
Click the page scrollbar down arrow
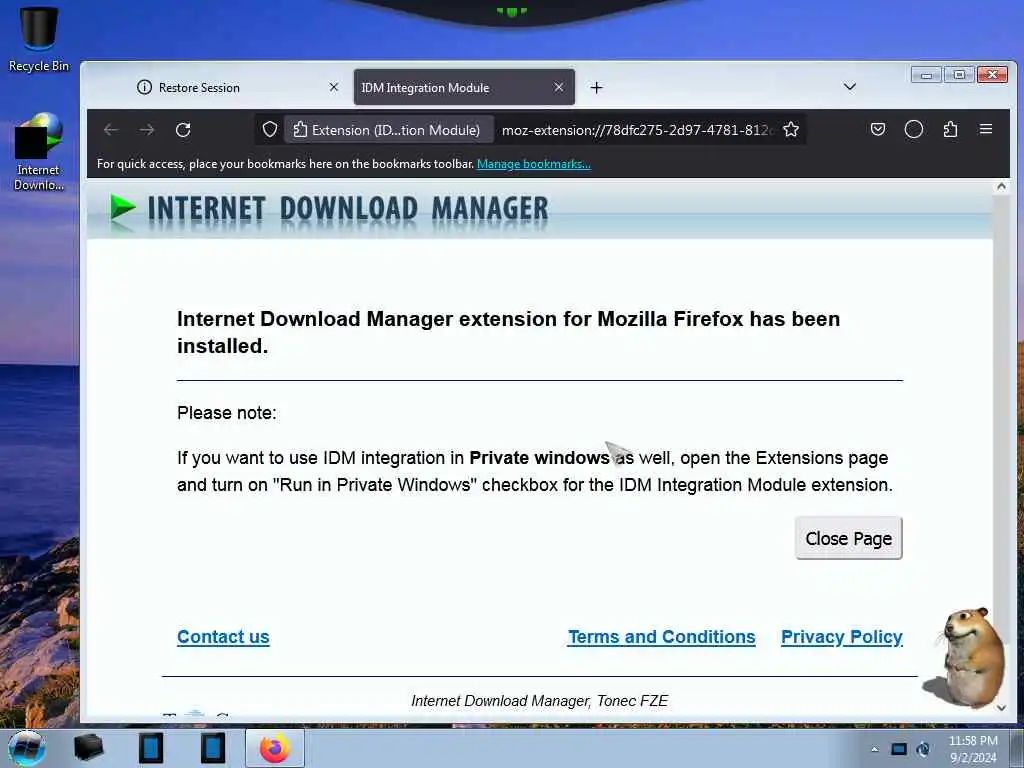click(x=1000, y=708)
